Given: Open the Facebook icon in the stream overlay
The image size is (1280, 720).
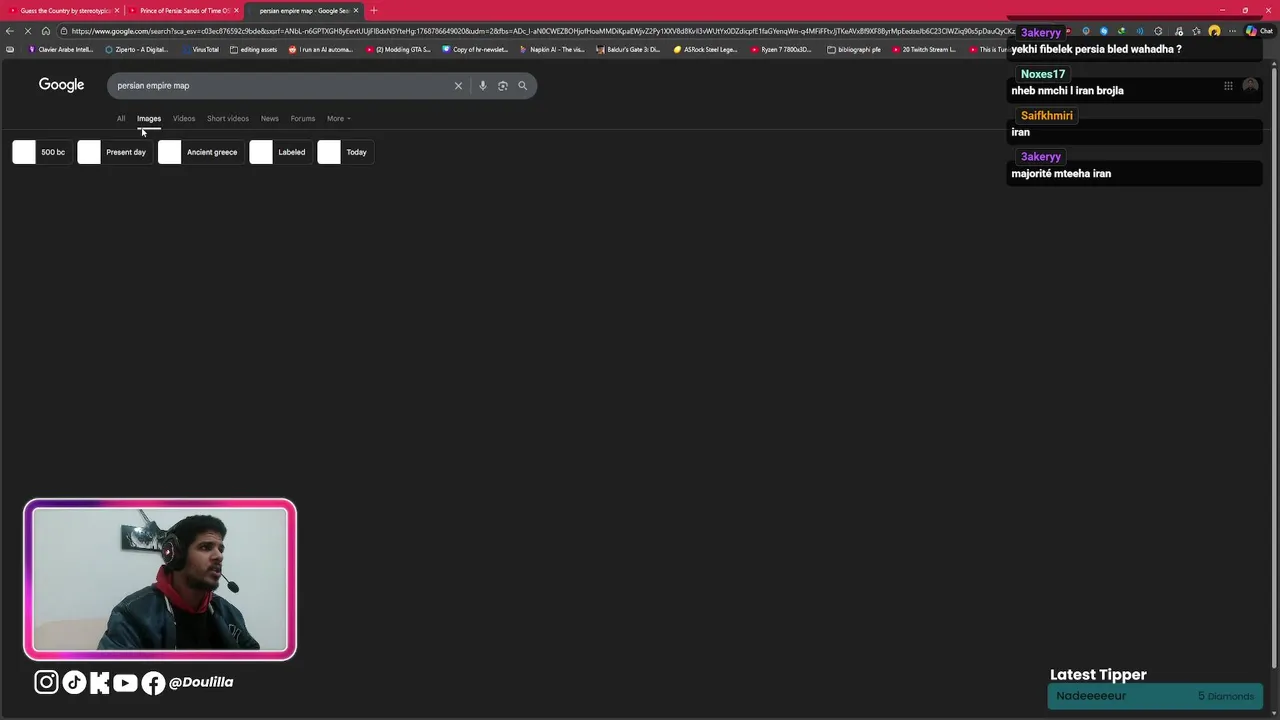Looking at the screenshot, I should 153,683.
